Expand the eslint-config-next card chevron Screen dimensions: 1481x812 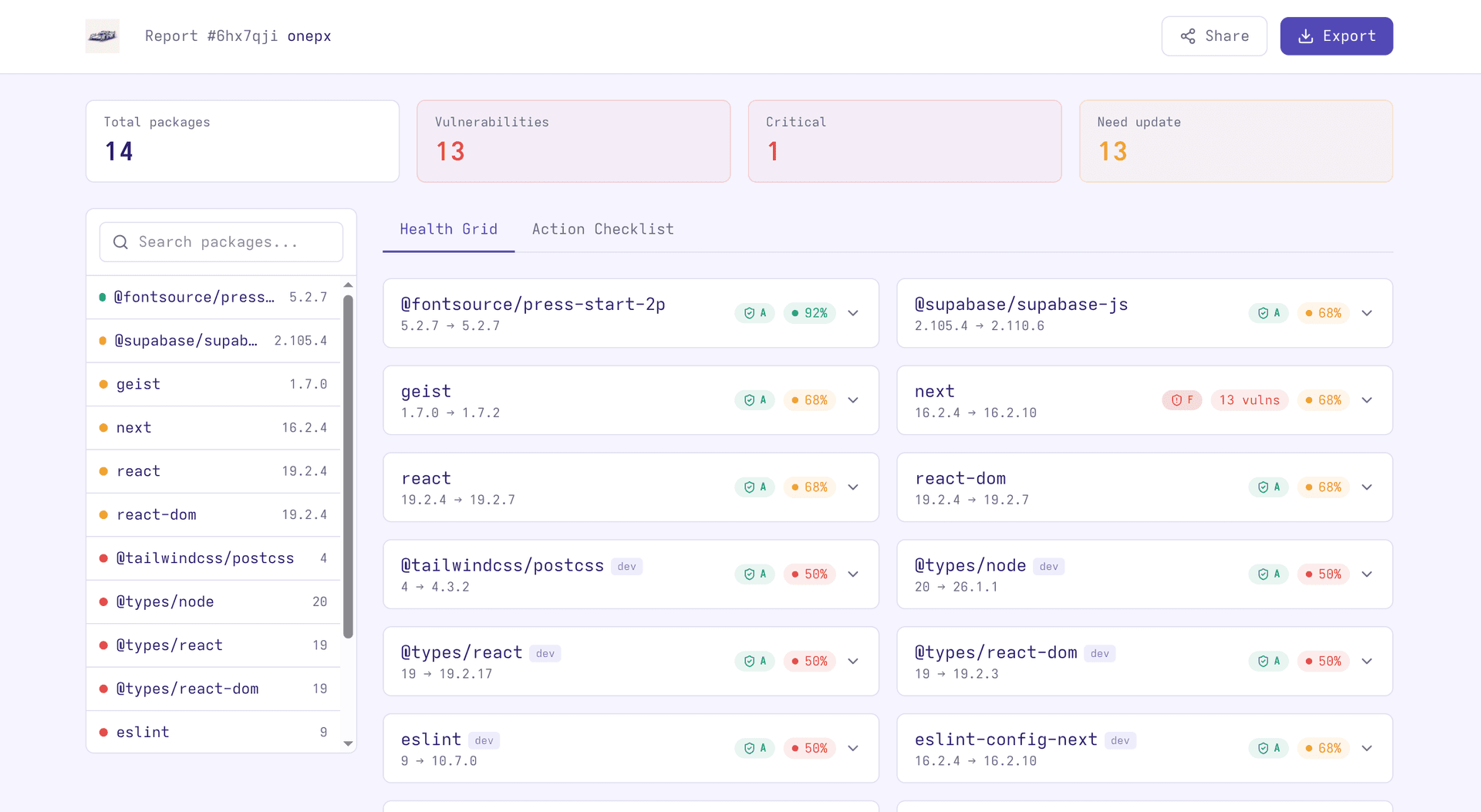click(x=1367, y=749)
